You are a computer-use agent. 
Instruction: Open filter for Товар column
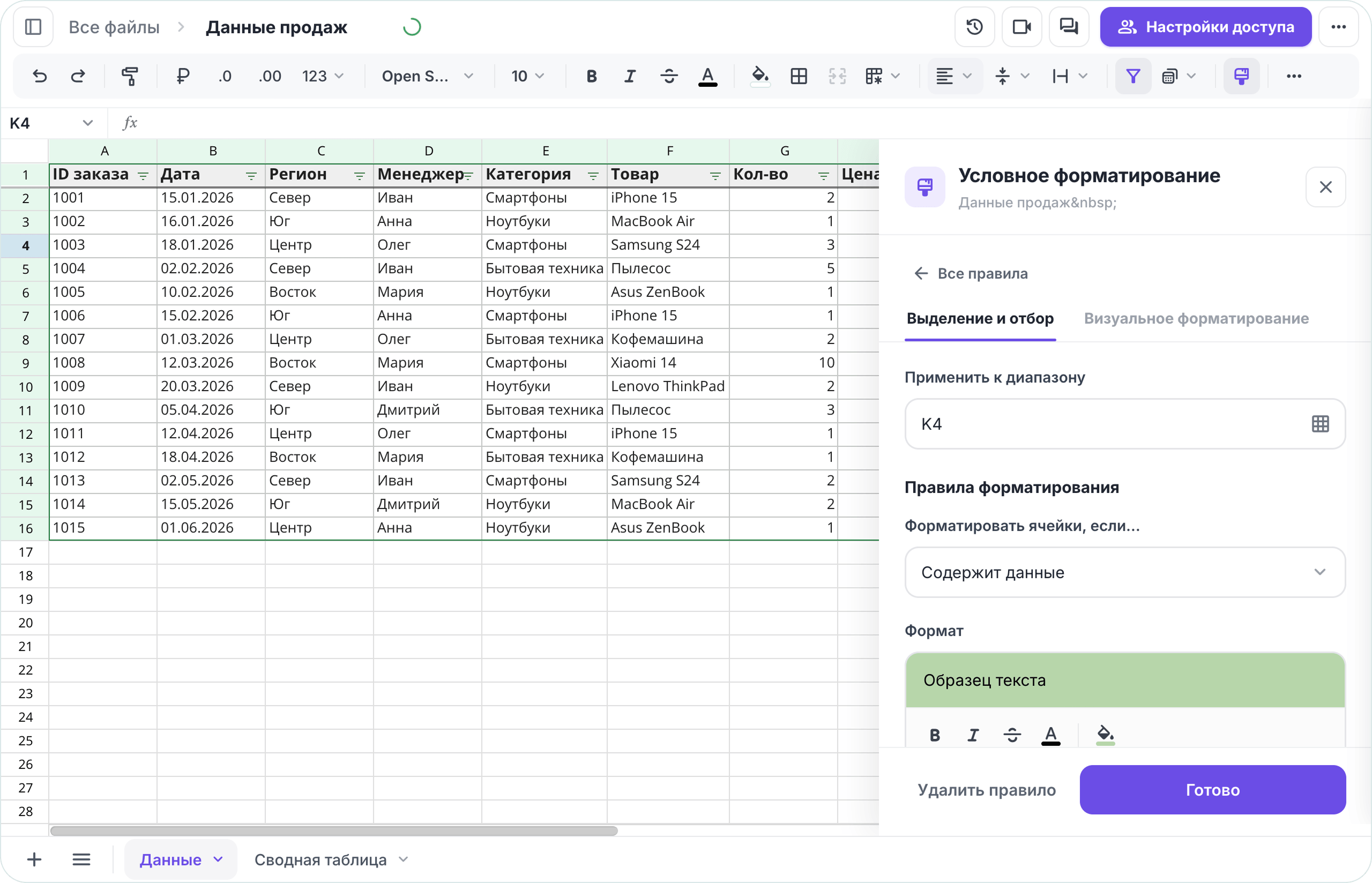click(715, 176)
